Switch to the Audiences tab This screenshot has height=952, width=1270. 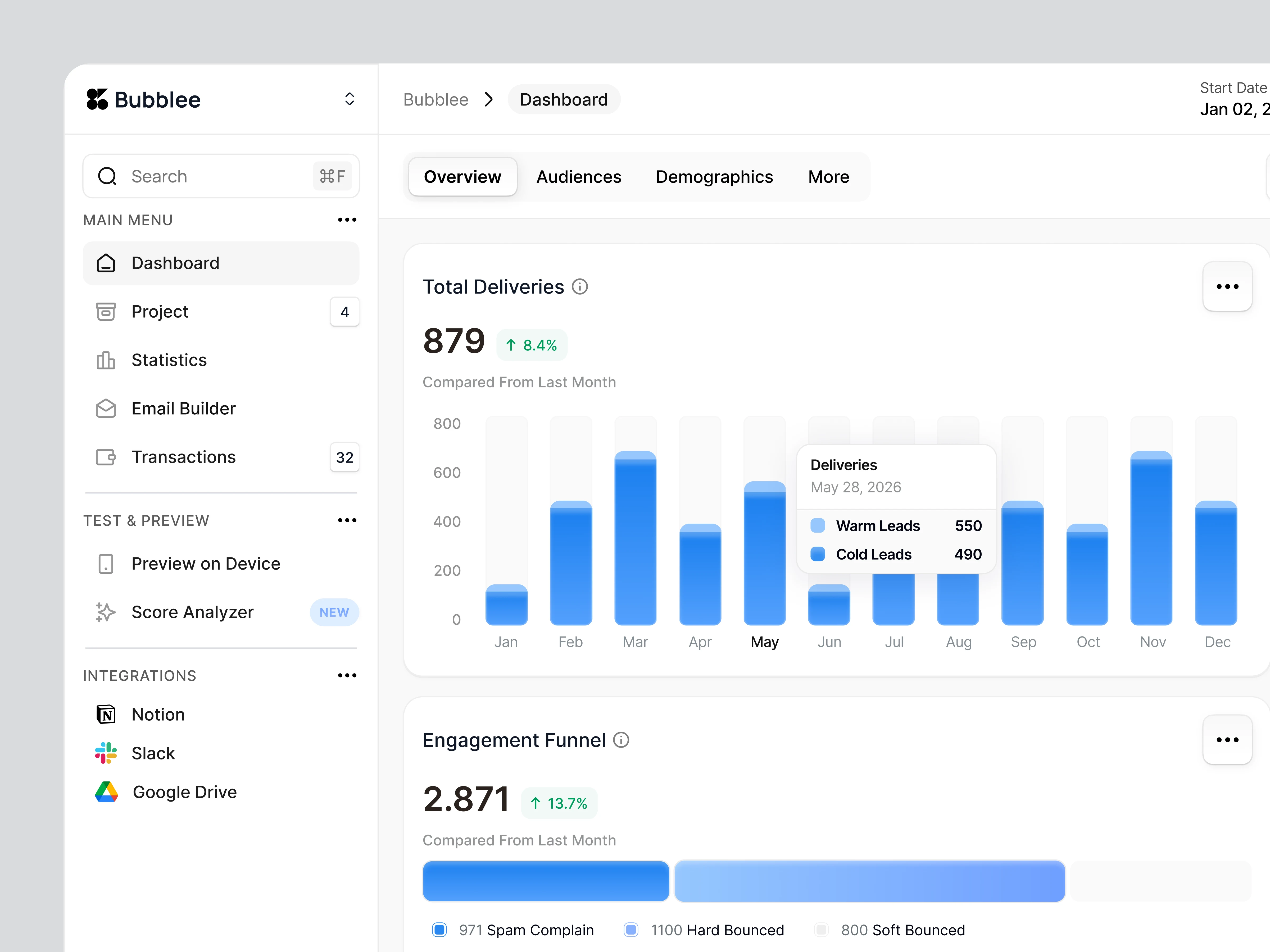pyautogui.click(x=578, y=177)
